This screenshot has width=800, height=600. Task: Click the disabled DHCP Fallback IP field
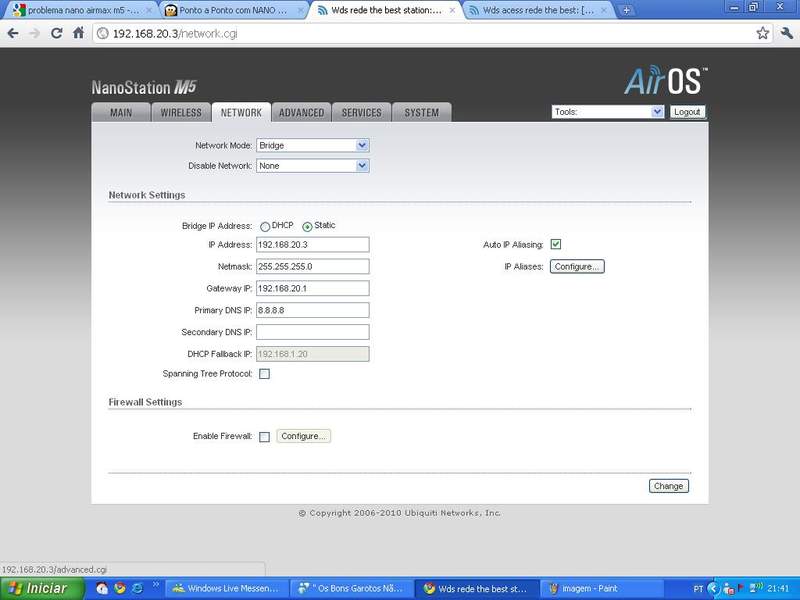pyautogui.click(x=313, y=354)
